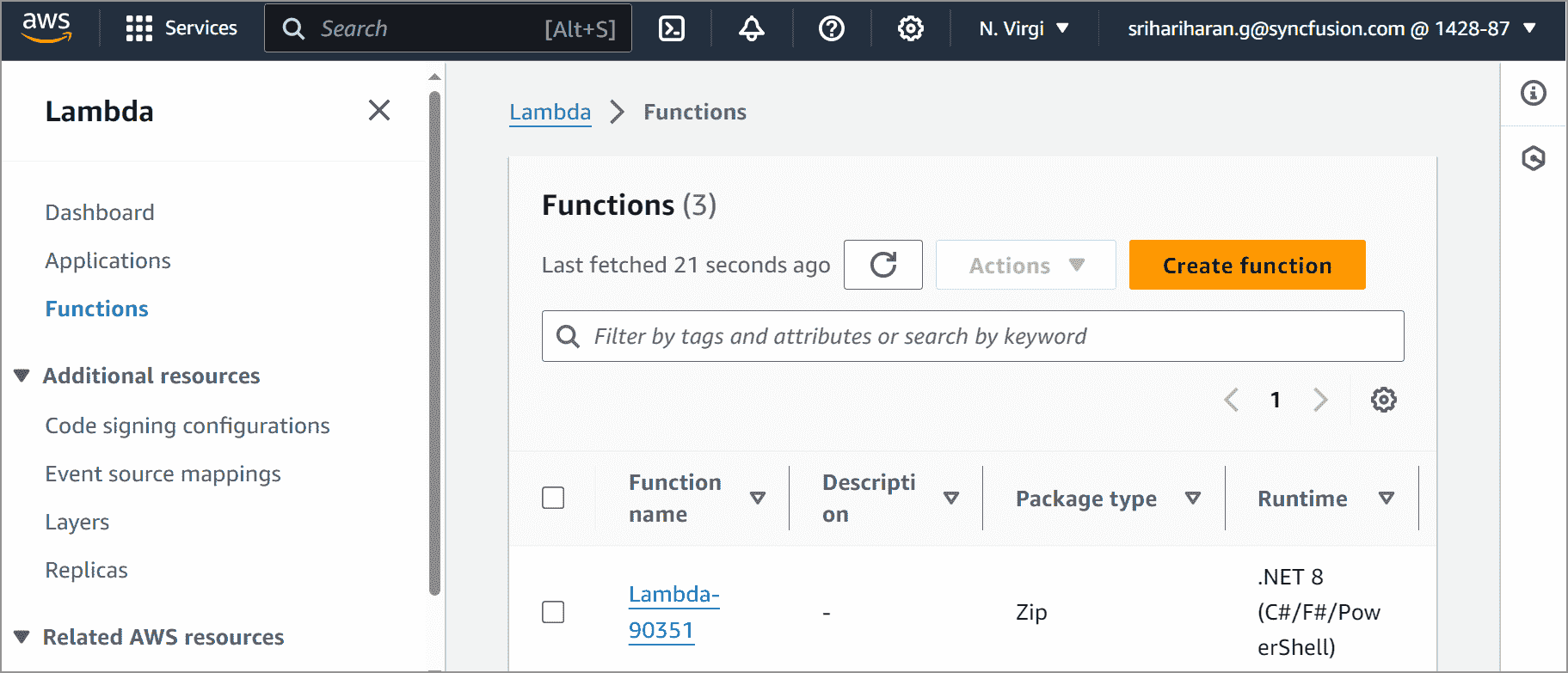Close the Lambda side navigation panel

pos(379,110)
